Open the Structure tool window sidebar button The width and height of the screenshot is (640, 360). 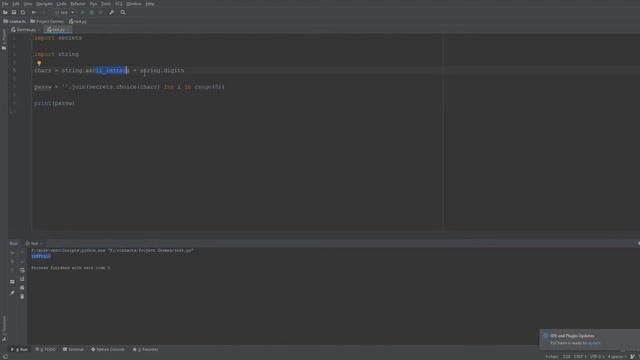click(4, 328)
